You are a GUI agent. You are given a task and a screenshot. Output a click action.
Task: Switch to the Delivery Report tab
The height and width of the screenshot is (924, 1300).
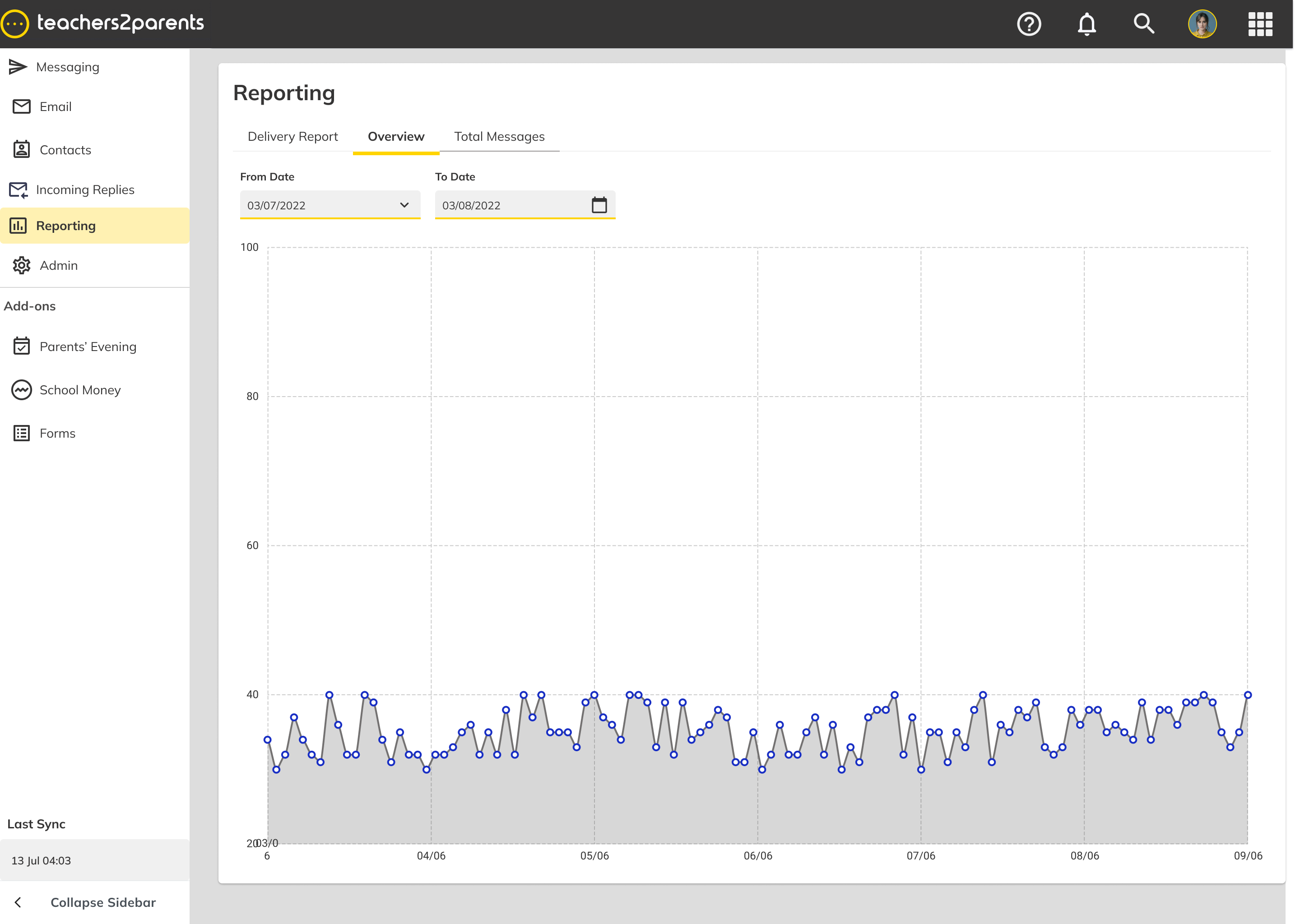point(292,137)
